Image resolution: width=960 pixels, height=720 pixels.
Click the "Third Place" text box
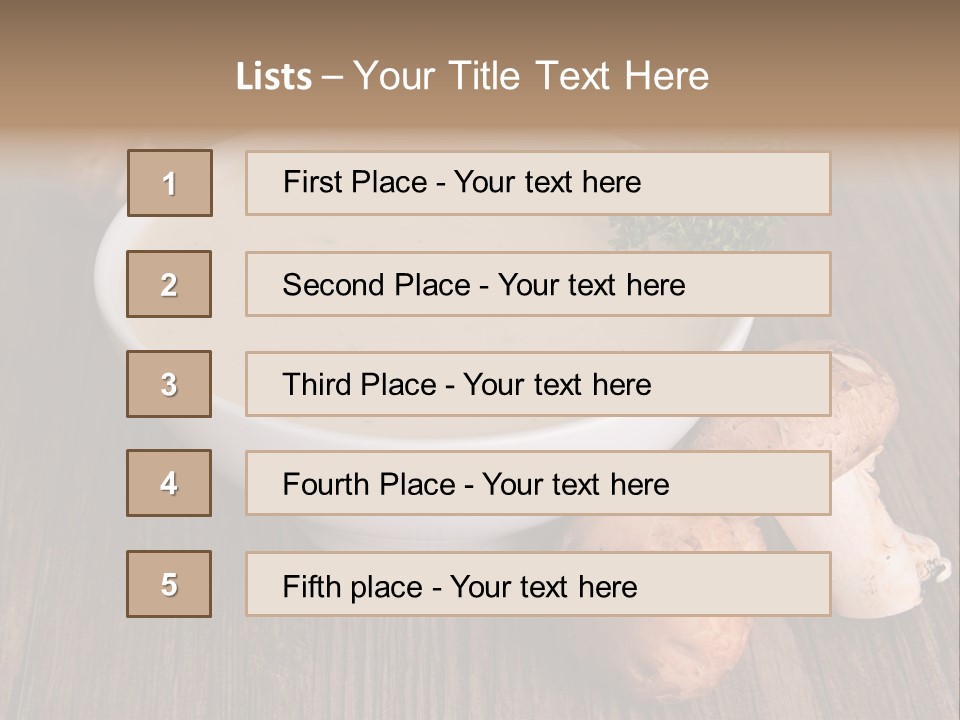[x=538, y=384]
